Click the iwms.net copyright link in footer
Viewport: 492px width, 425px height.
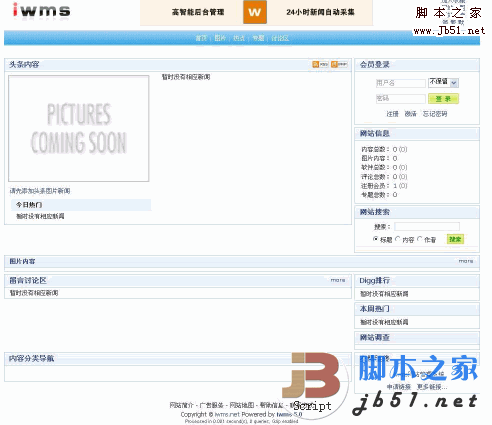(x=227, y=414)
